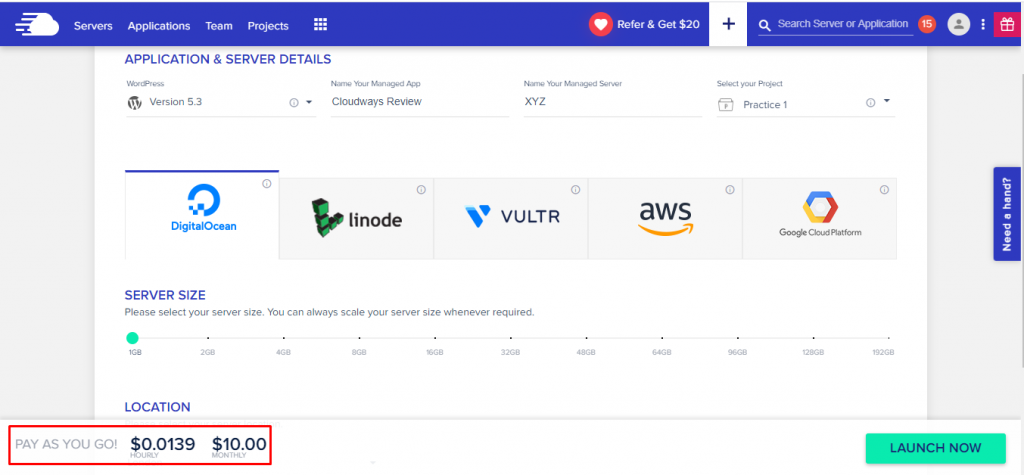1024x475 pixels.
Task: Click the managed app name field
Action: click(418, 102)
